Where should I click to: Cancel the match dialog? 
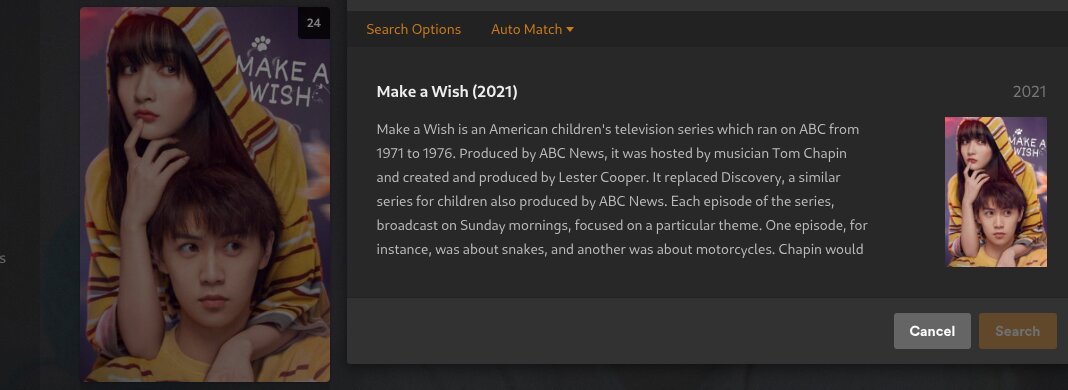(932, 331)
